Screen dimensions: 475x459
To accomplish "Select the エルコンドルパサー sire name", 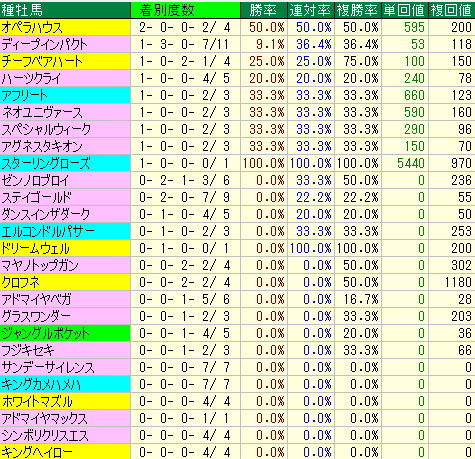I will (65, 231).
